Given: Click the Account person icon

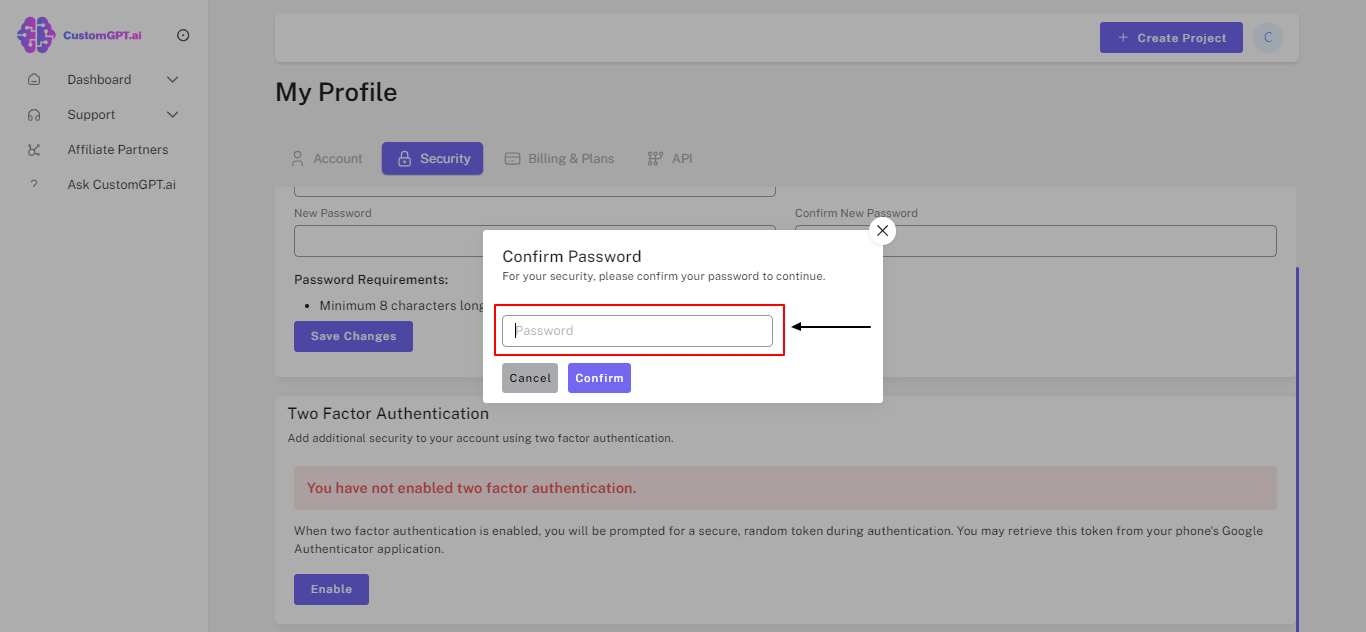Looking at the screenshot, I should [x=297, y=158].
